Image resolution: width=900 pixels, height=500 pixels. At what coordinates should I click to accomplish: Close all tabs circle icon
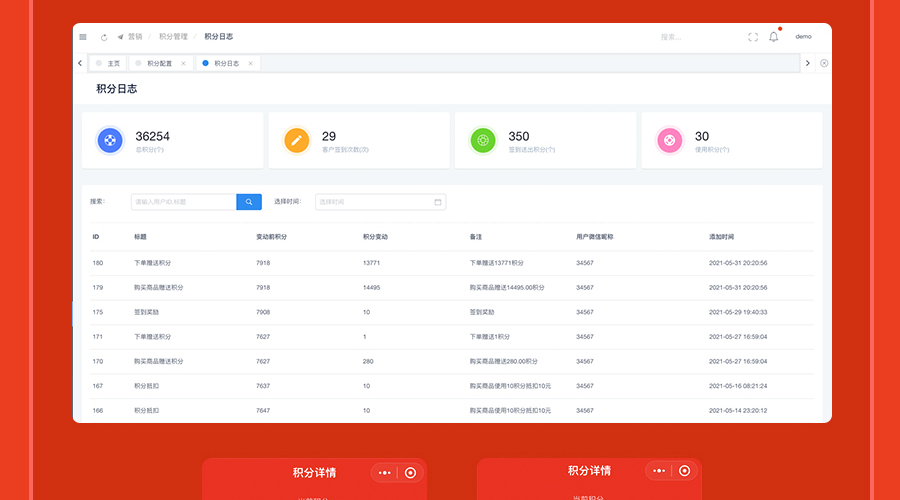[824, 63]
